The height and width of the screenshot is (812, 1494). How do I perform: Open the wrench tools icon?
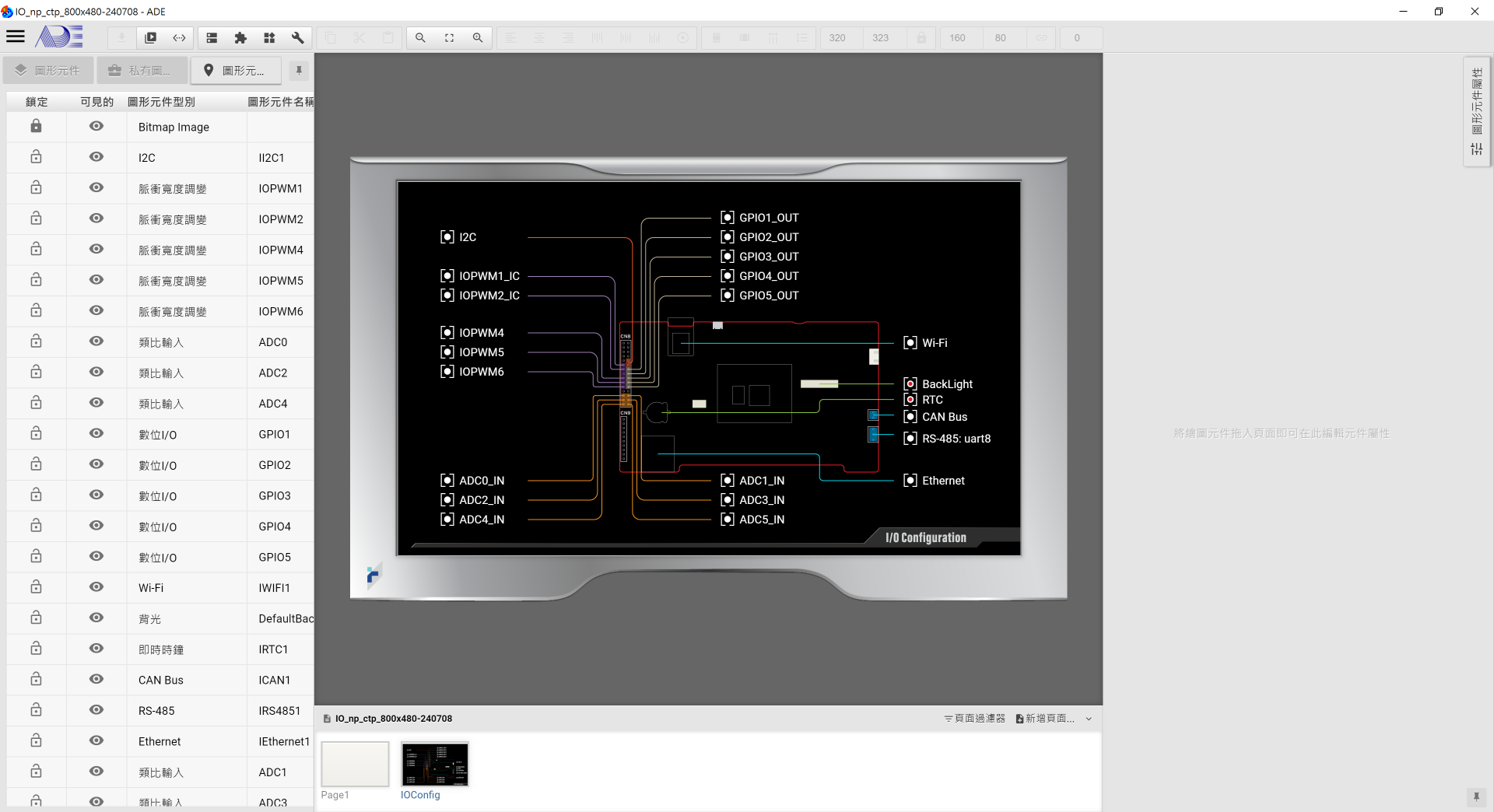298,37
